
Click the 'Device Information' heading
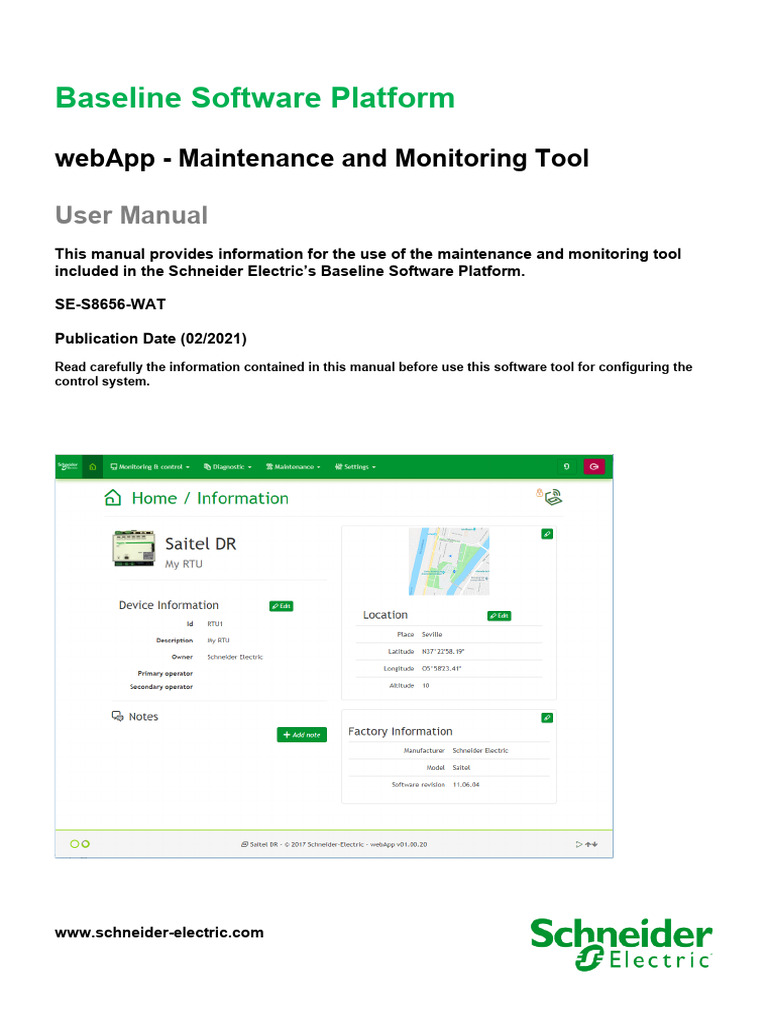pos(168,605)
